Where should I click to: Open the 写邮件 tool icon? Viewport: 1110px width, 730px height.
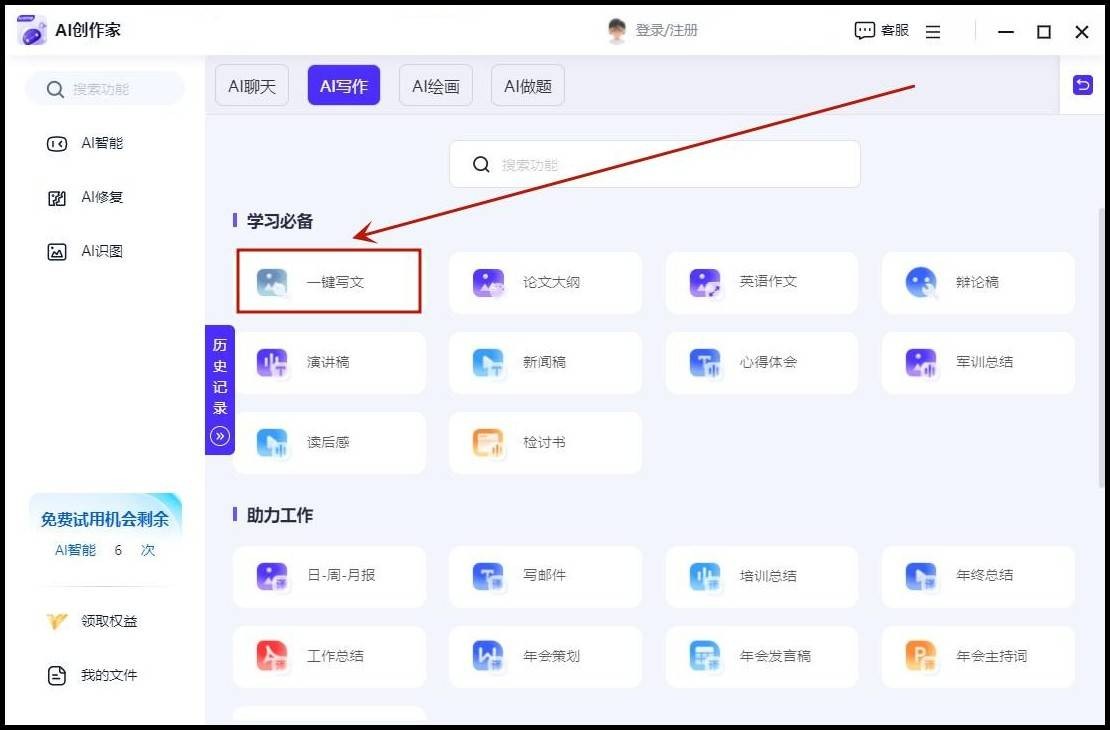(488, 576)
